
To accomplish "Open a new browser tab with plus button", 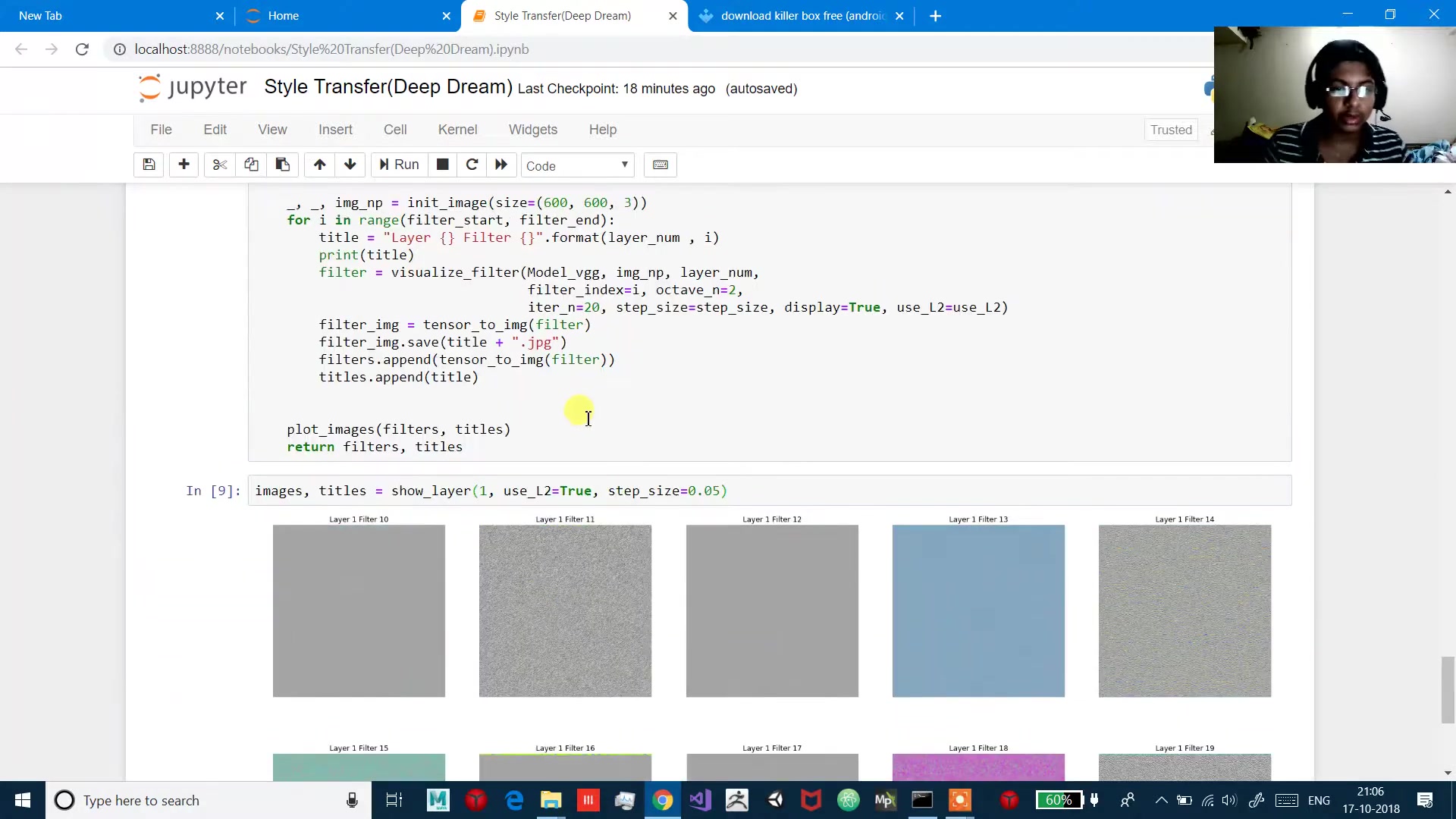I will (935, 16).
